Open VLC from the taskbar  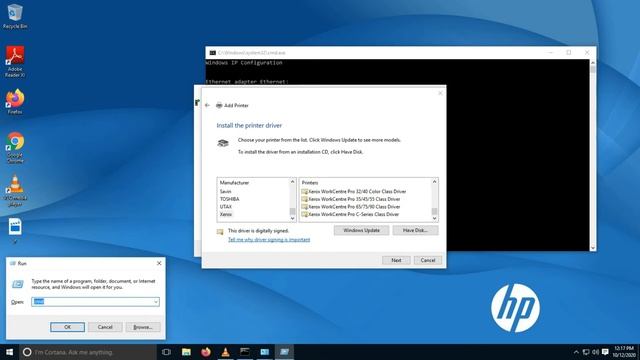click(x=225, y=352)
